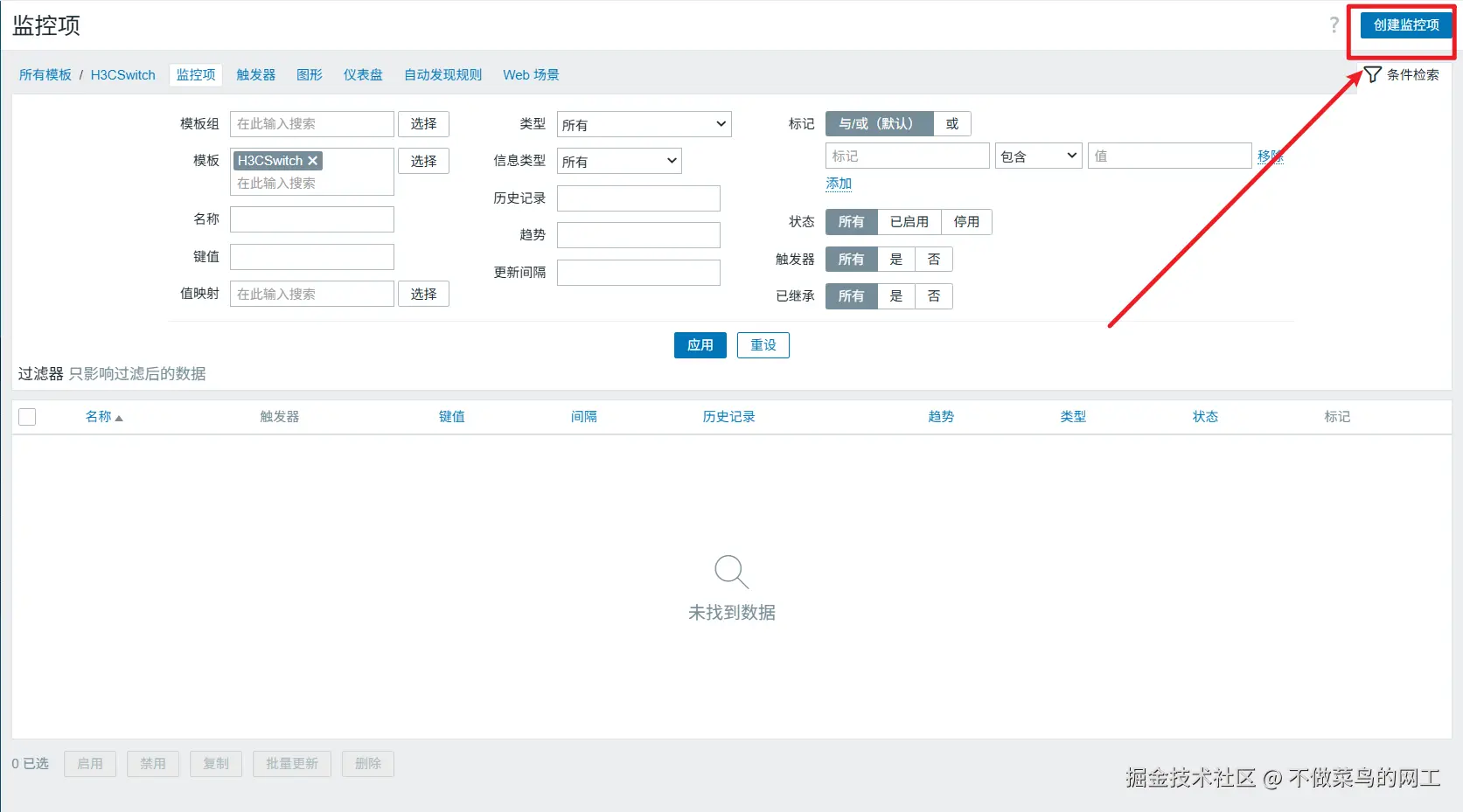Focus the 名称 input field
1463x812 pixels.
point(312,219)
